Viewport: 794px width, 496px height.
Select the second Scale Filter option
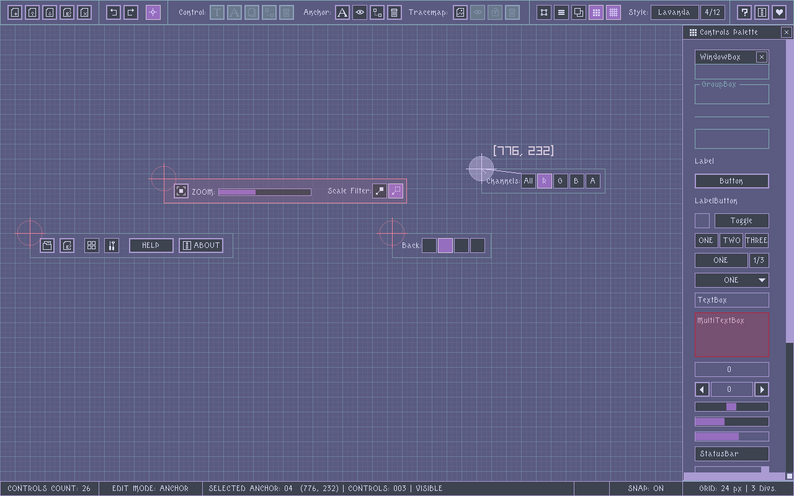(x=396, y=191)
